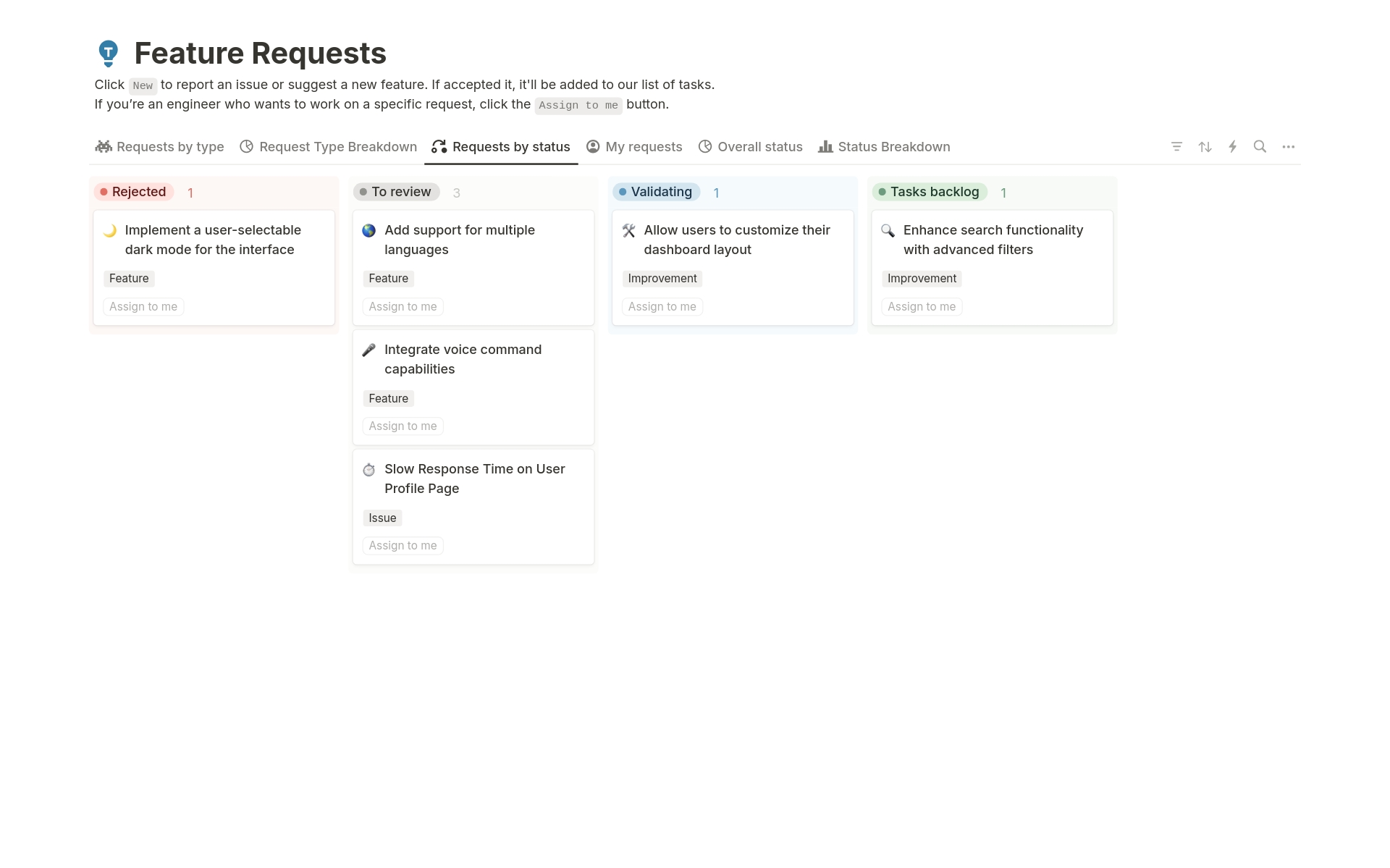Open the three-dot more options menu
Viewport: 1390px width, 868px height.
1288,147
